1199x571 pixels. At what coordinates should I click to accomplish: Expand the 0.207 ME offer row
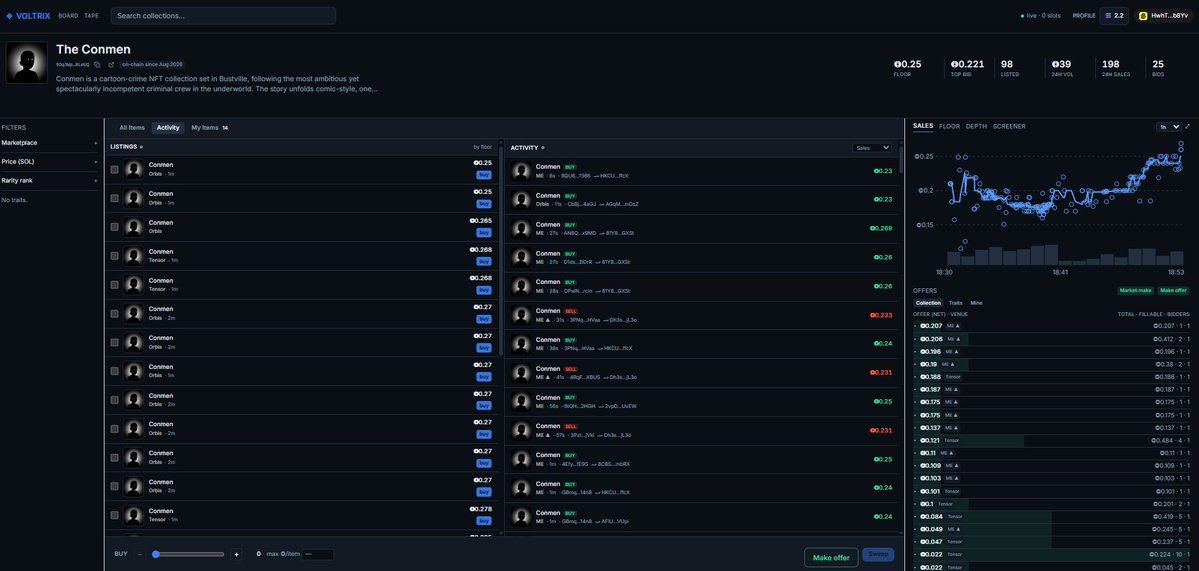[1051, 326]
